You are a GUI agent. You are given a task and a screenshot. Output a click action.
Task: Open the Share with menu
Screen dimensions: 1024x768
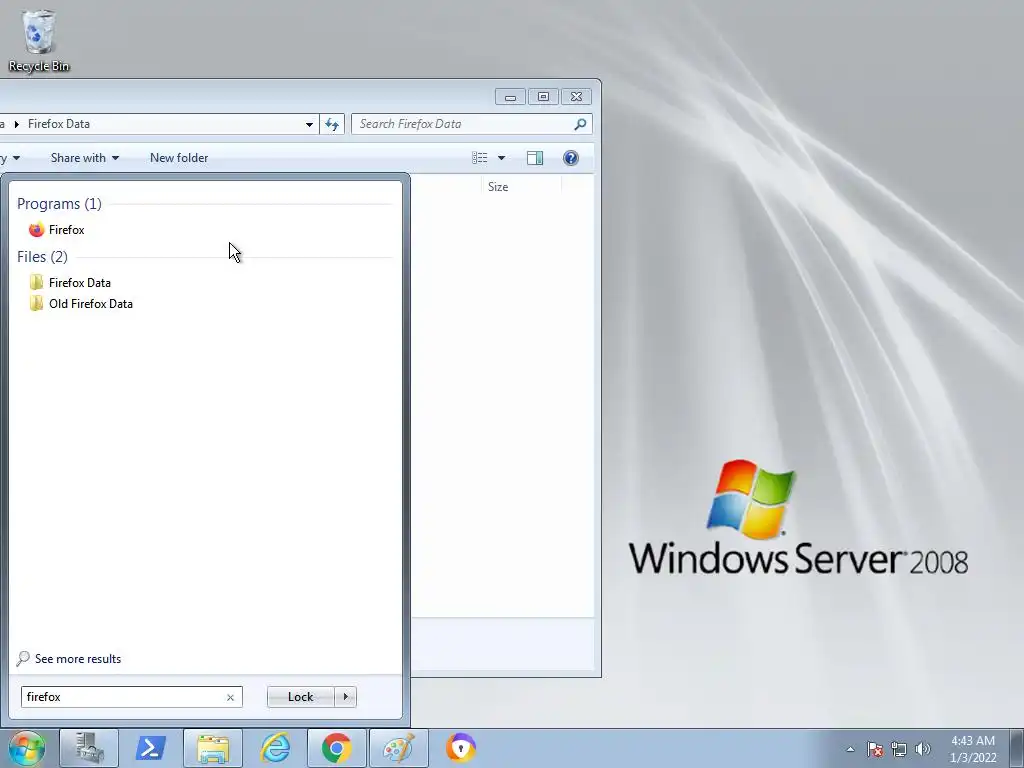pos(85,158)
